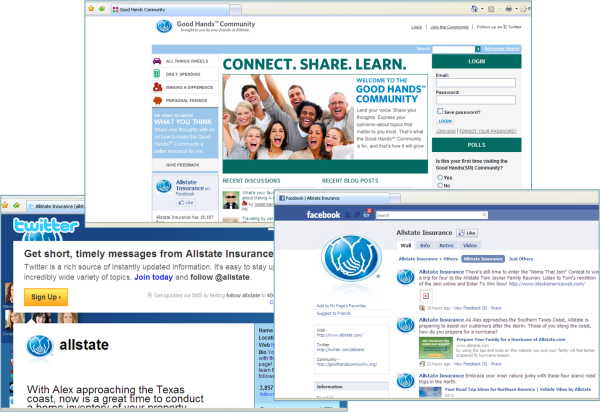Click hurricane preparation link thumbnail on Facebook
This screenshot has height=412, width=600.
[x=435, y=348]
